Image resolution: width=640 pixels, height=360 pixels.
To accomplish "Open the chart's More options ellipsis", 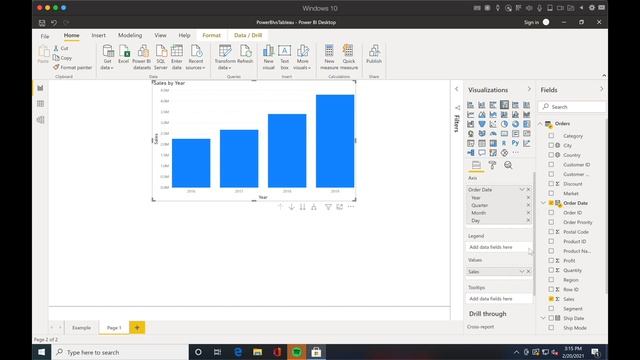I will click(x=351, y=207).
